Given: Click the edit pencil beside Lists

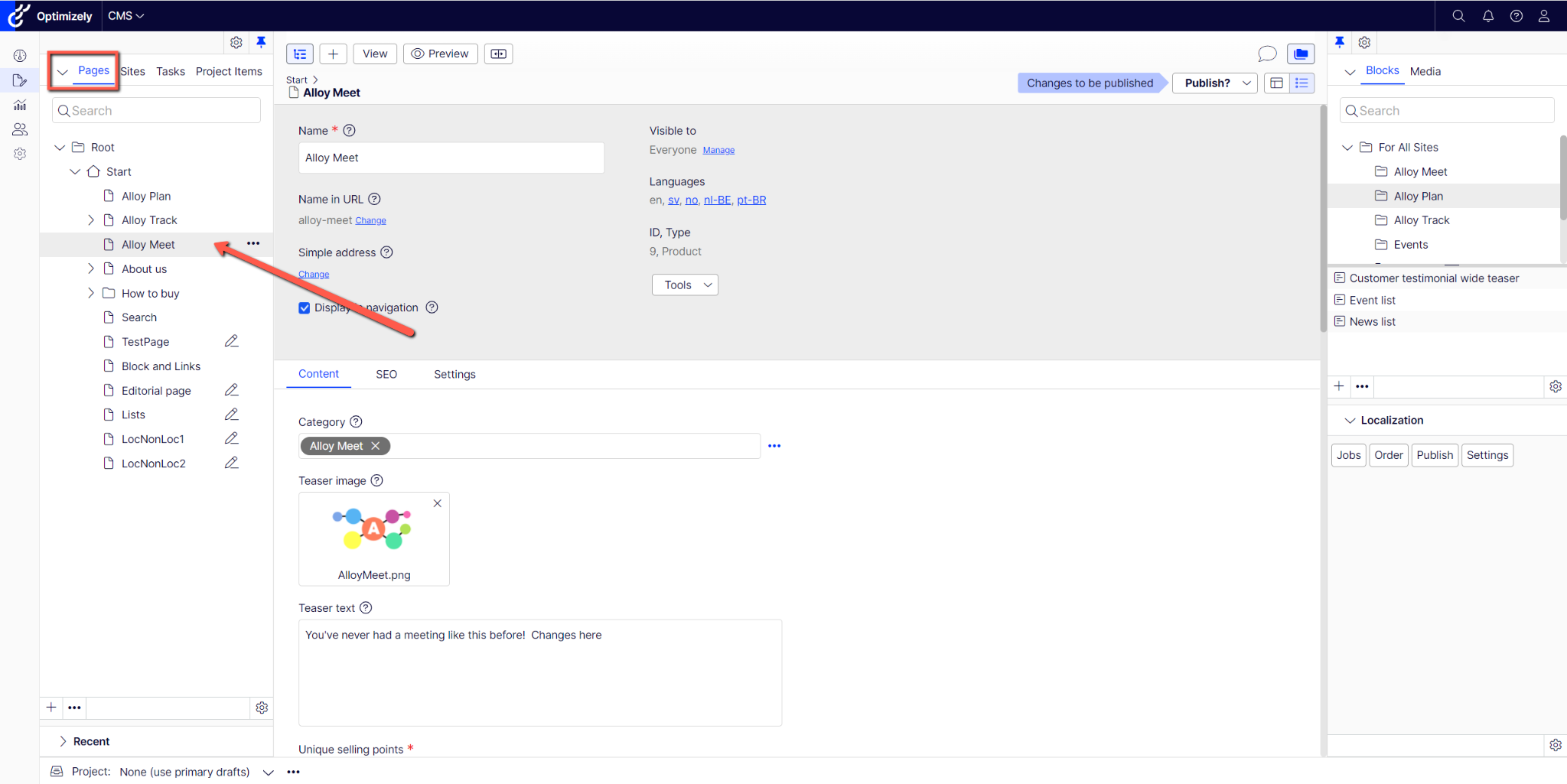Looking at the screenshot, I should [x=232, y=415].
